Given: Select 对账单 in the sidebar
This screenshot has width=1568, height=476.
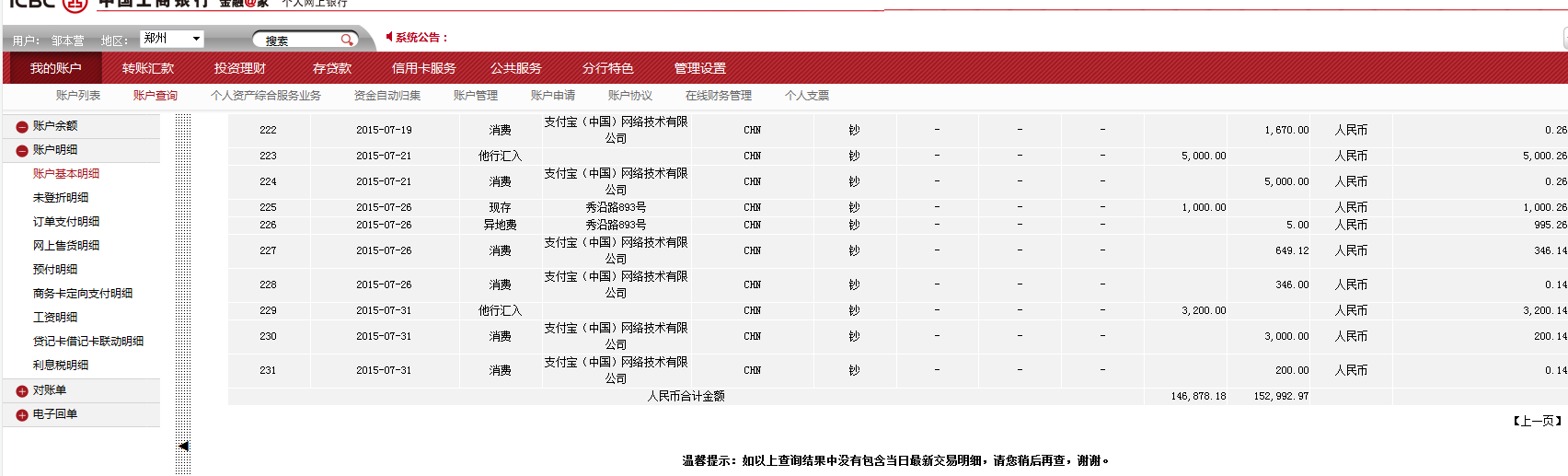Looking at the screenshot, I should point(50,390).
